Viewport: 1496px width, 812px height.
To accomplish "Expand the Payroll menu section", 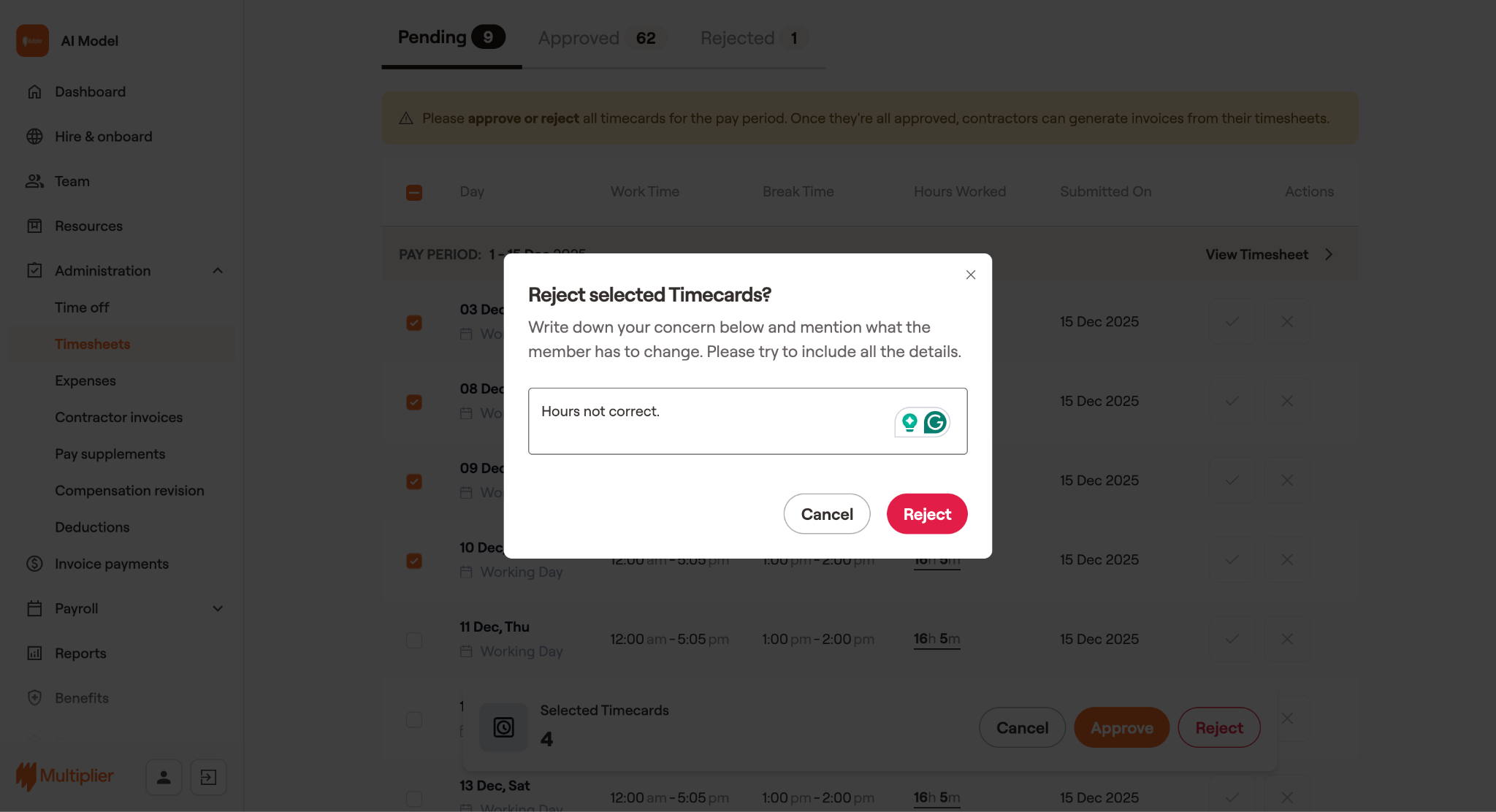I will click(218, 608).
